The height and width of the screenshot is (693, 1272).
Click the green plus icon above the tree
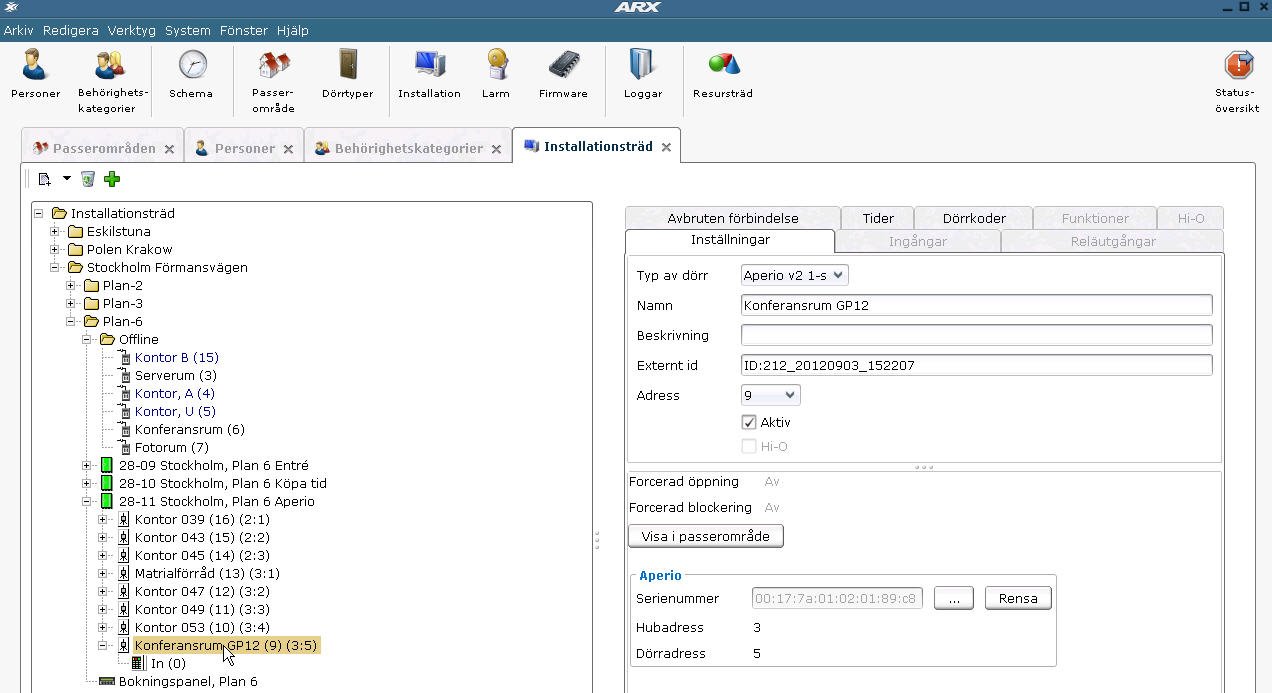point(111,179)
